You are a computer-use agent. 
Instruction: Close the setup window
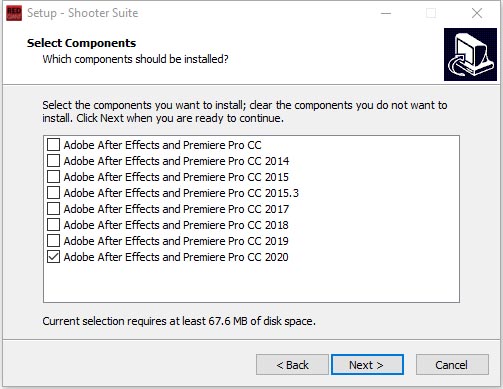point(477,13)
